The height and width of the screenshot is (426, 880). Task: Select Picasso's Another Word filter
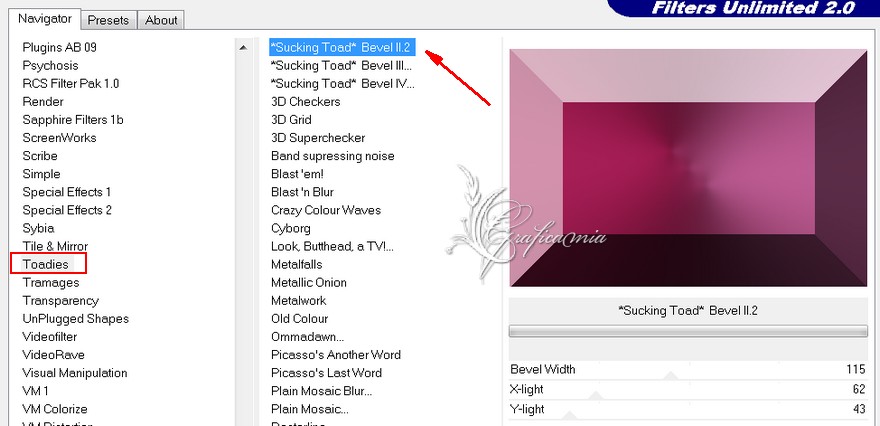(336, 354)
